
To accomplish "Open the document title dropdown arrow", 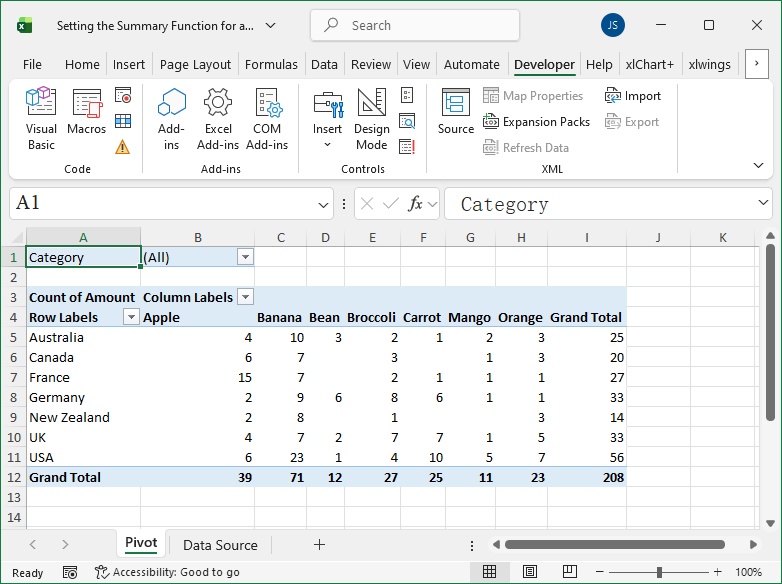I will click(270, 25).
